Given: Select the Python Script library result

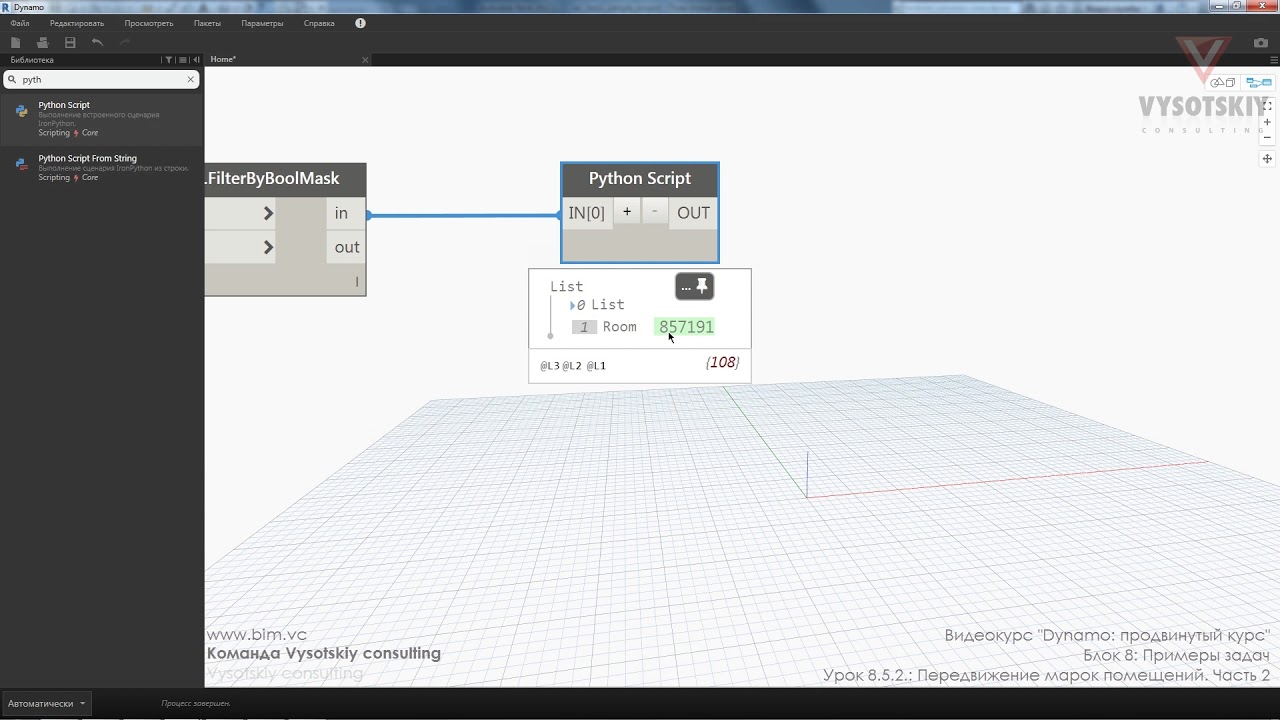Looking at the screenshot, I should [101, 118].
